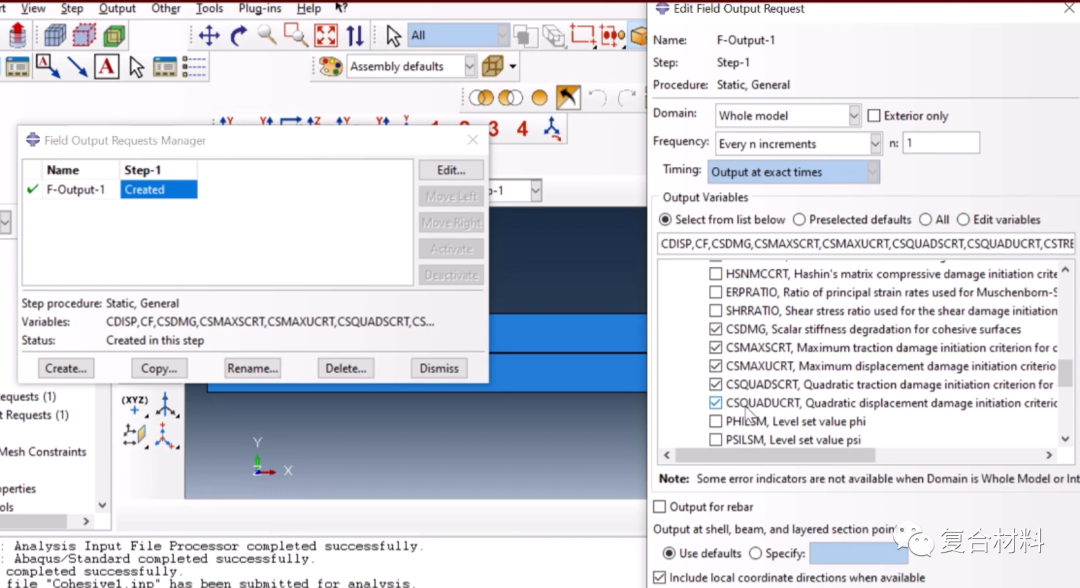Image resolution: width=1080 pixels, height=588 pixels.
Task: Open the Domain Whole model dropdown
Action: pos(787,116)
